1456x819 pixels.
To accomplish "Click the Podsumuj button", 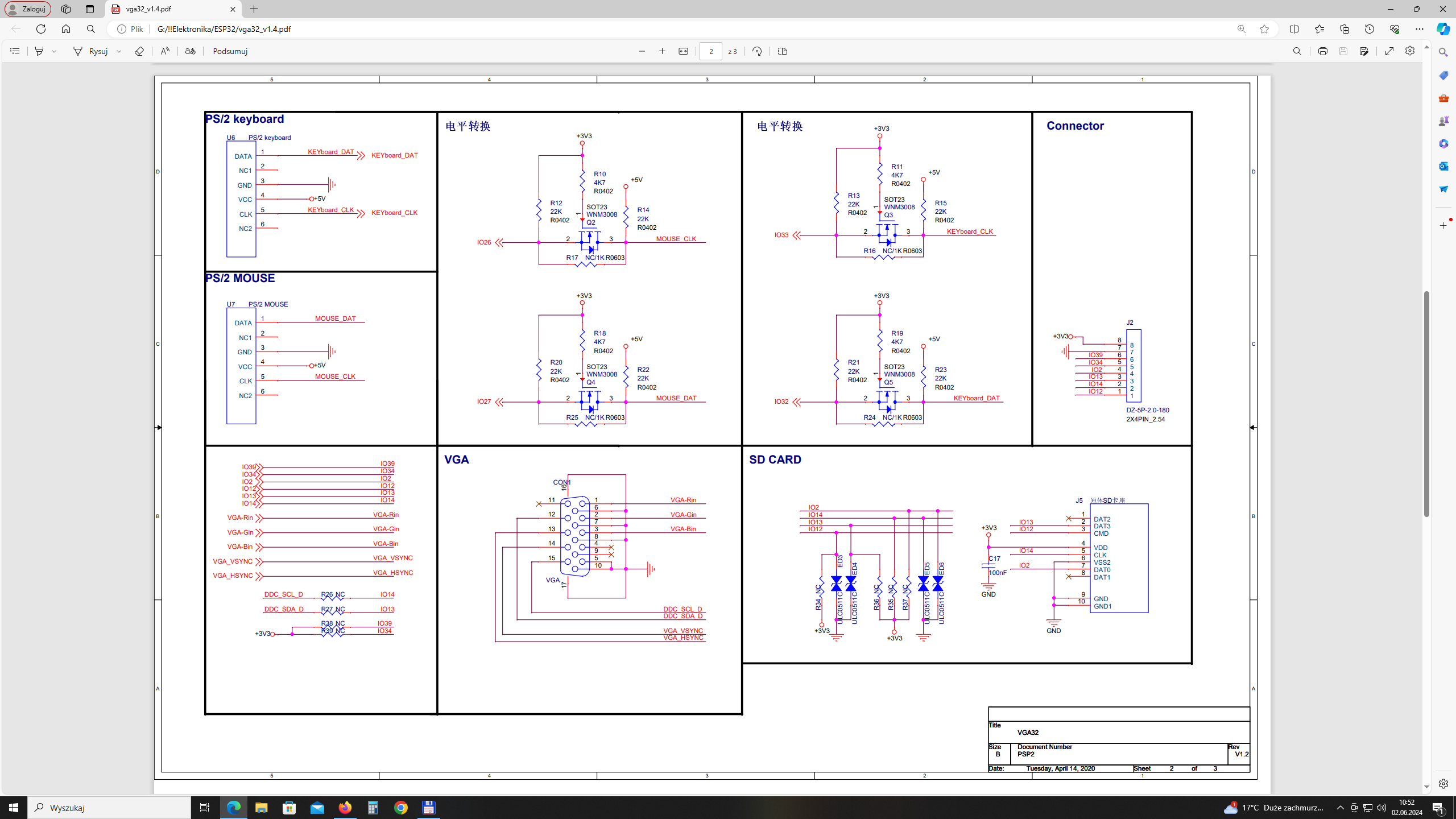I will pyautogui.click(x=230, y=51).
